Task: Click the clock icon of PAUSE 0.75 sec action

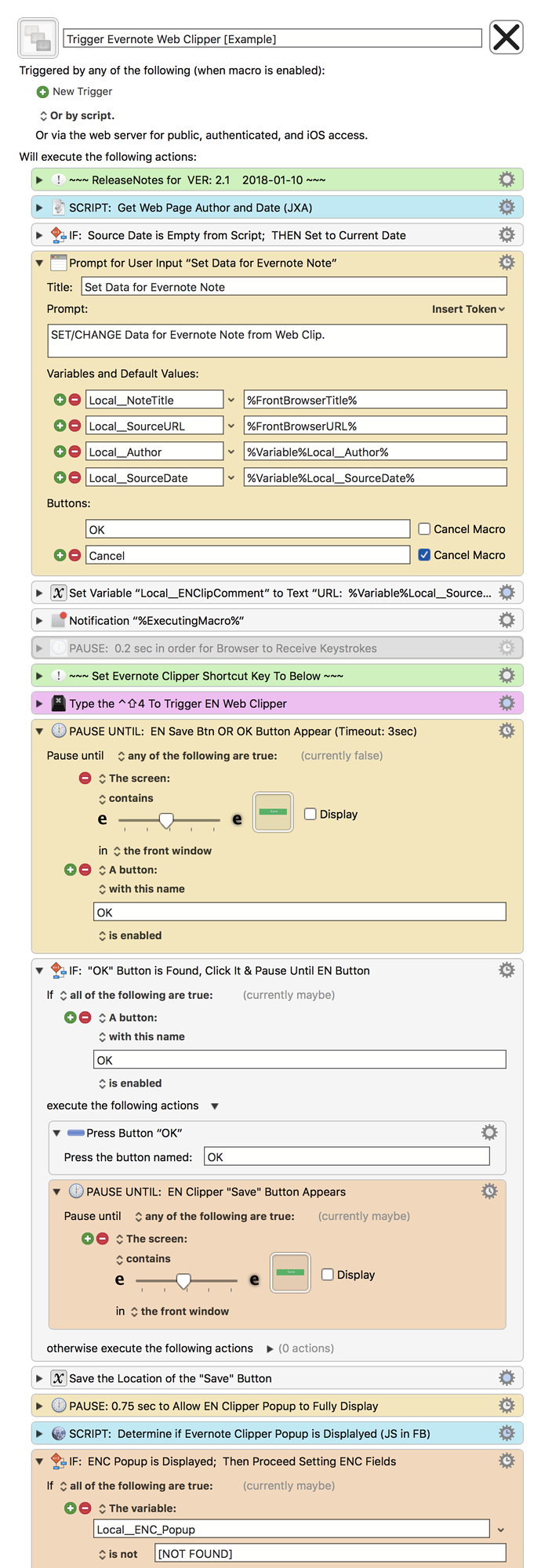Action: coord(58,1406)
